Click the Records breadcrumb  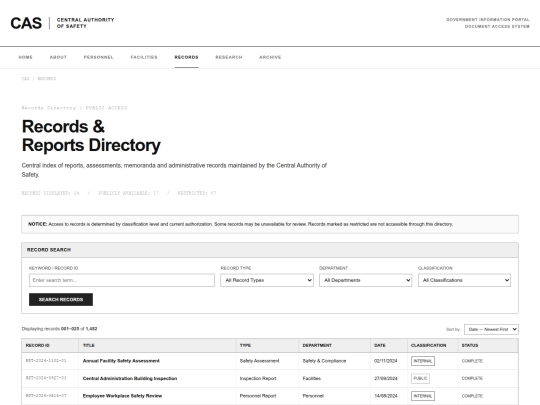46,79
